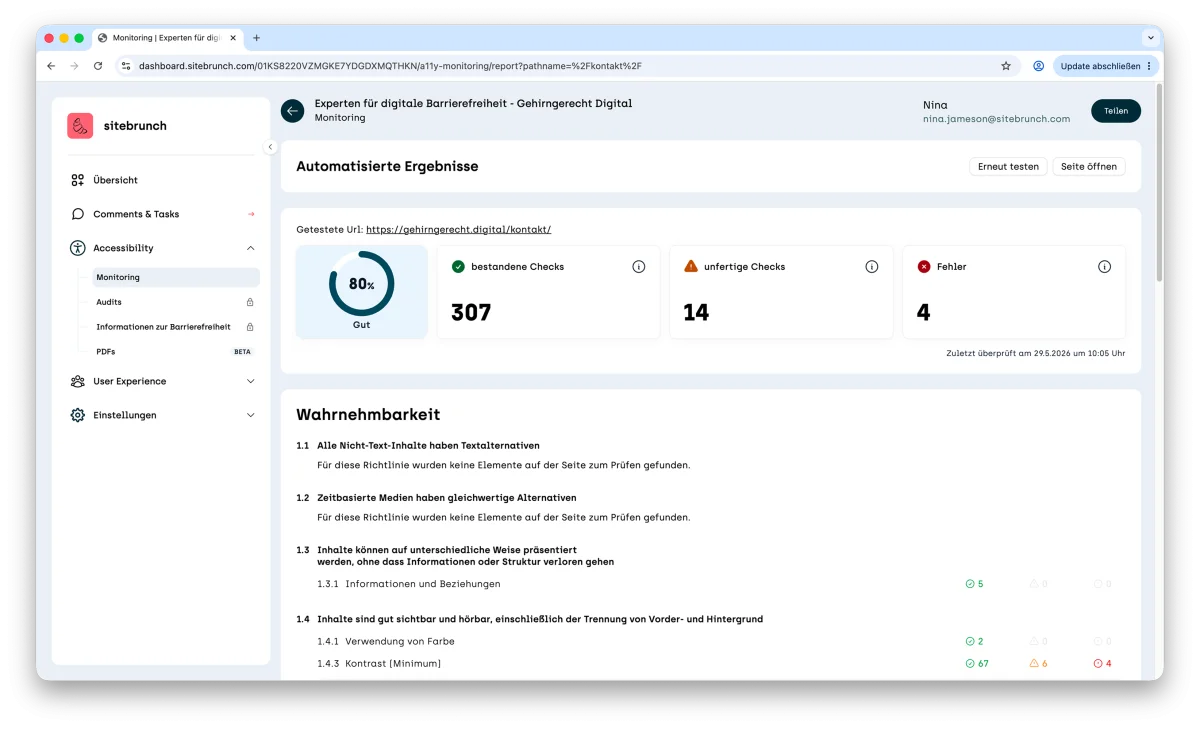Click passed count 5 for row 1.3.1
The height and width of the screenshot is (729, 1200).
974,584
